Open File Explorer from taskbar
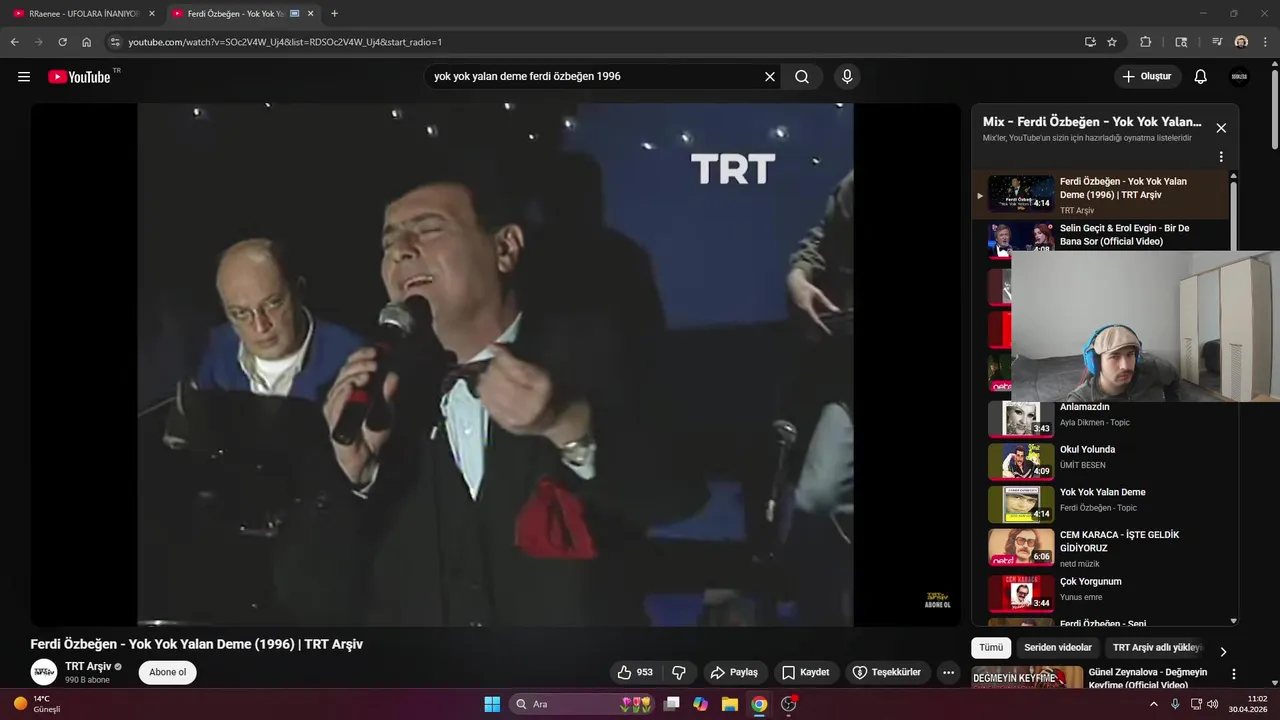1280x720 pixels. 730,704
